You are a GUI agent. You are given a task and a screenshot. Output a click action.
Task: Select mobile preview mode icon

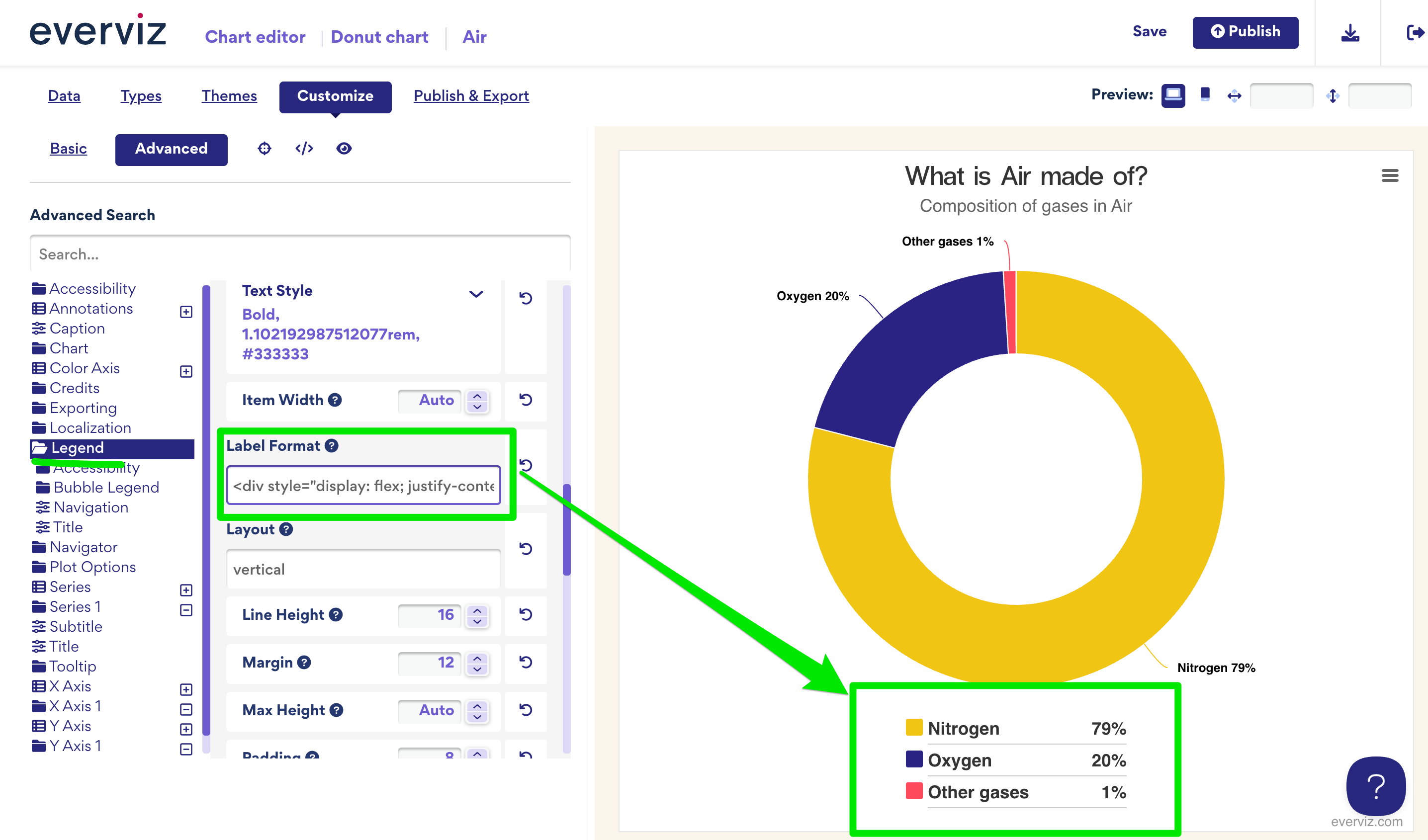(1205, 94)
